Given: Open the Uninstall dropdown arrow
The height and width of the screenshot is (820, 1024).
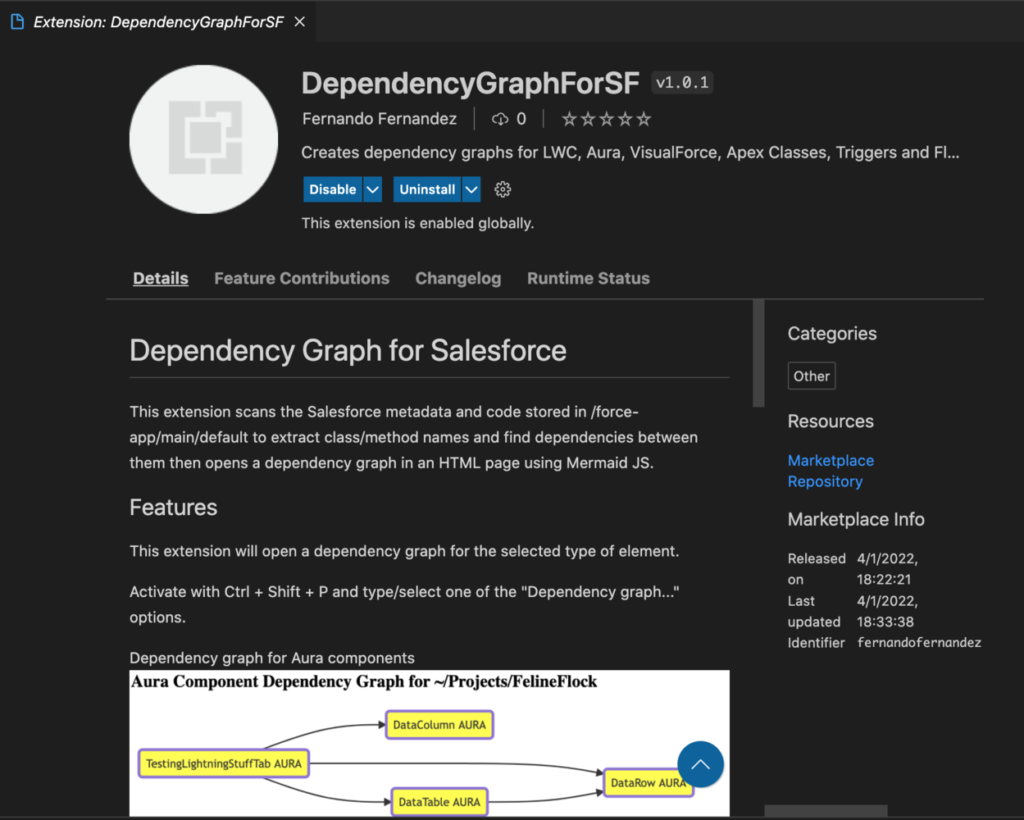Looking at the screenshot, I should click(472, 189).
